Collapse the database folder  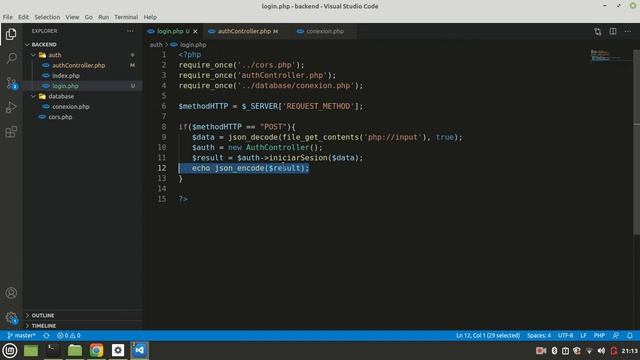pos(83,96)
